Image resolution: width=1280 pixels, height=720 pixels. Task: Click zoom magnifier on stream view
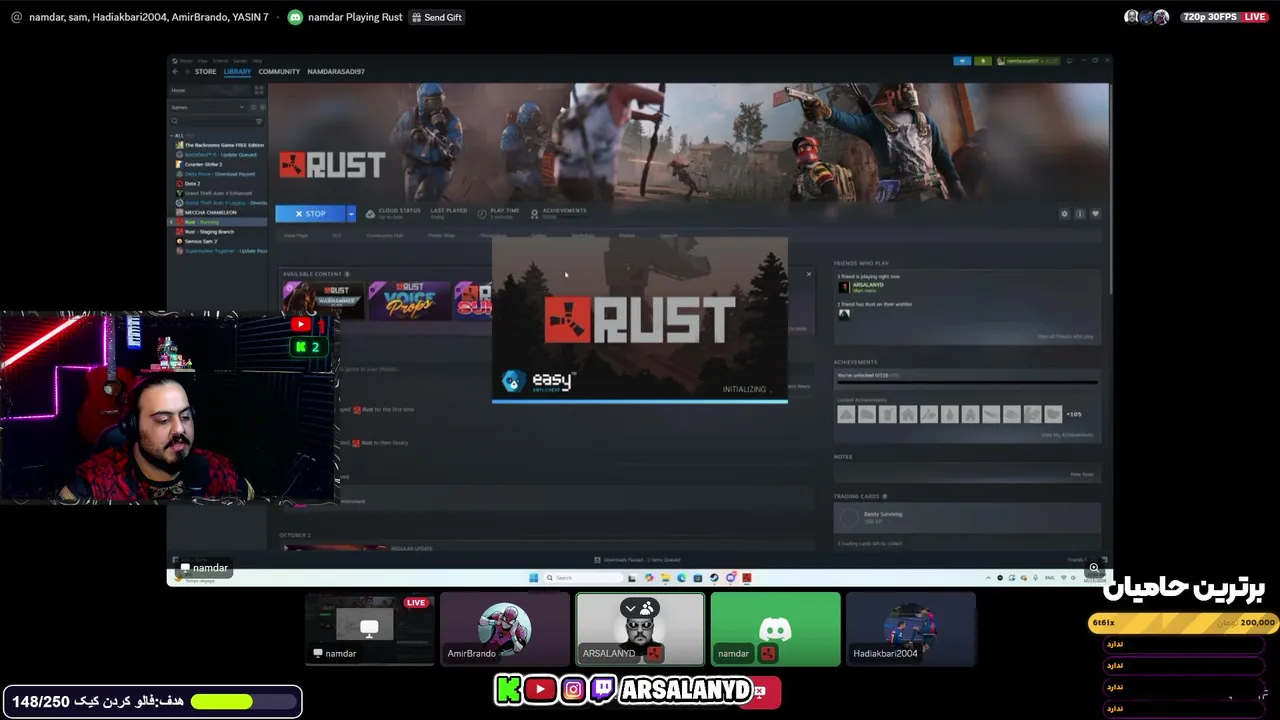tap(1094, 568)
